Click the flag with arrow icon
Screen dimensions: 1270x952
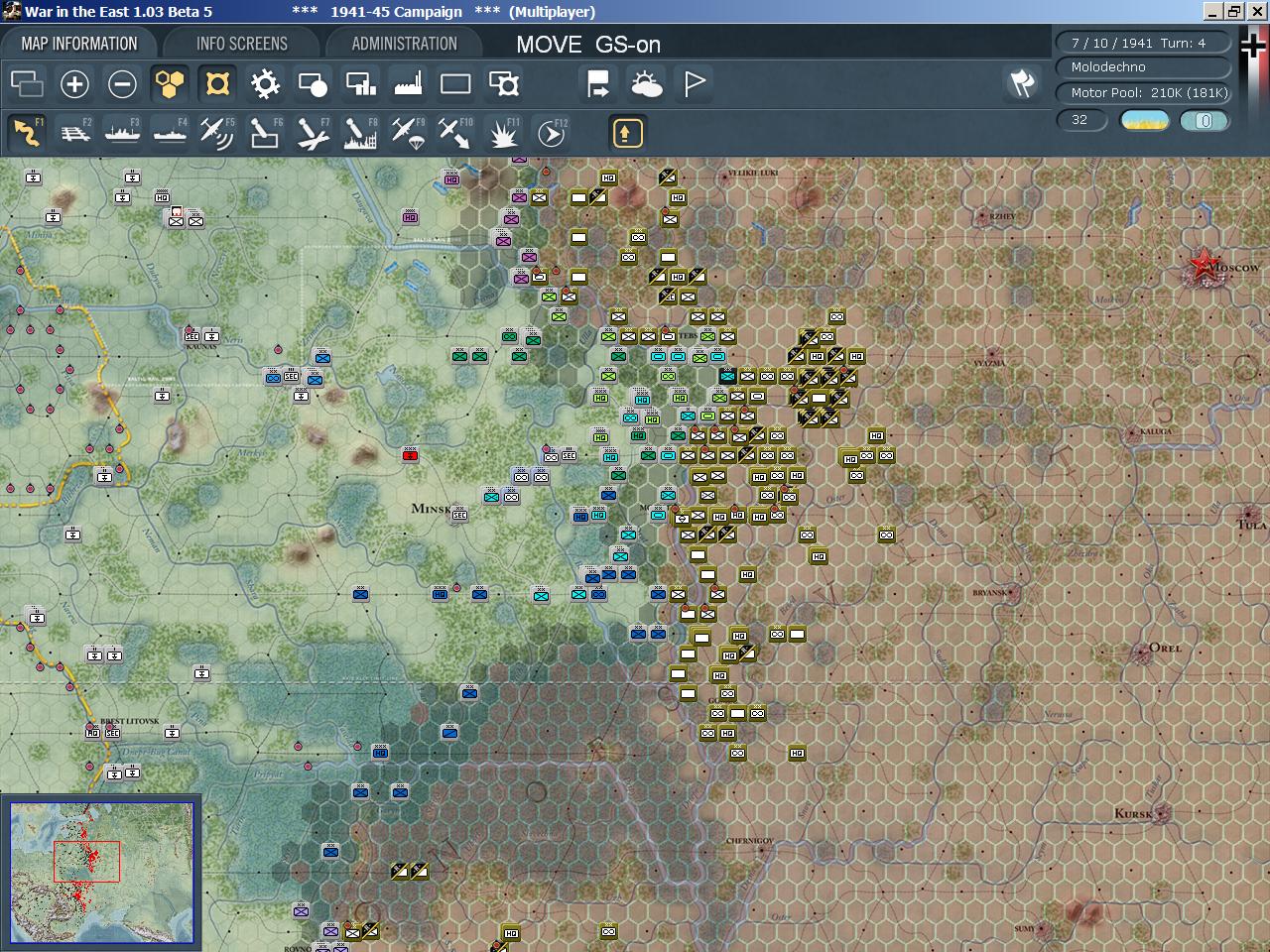click(598, 84)
